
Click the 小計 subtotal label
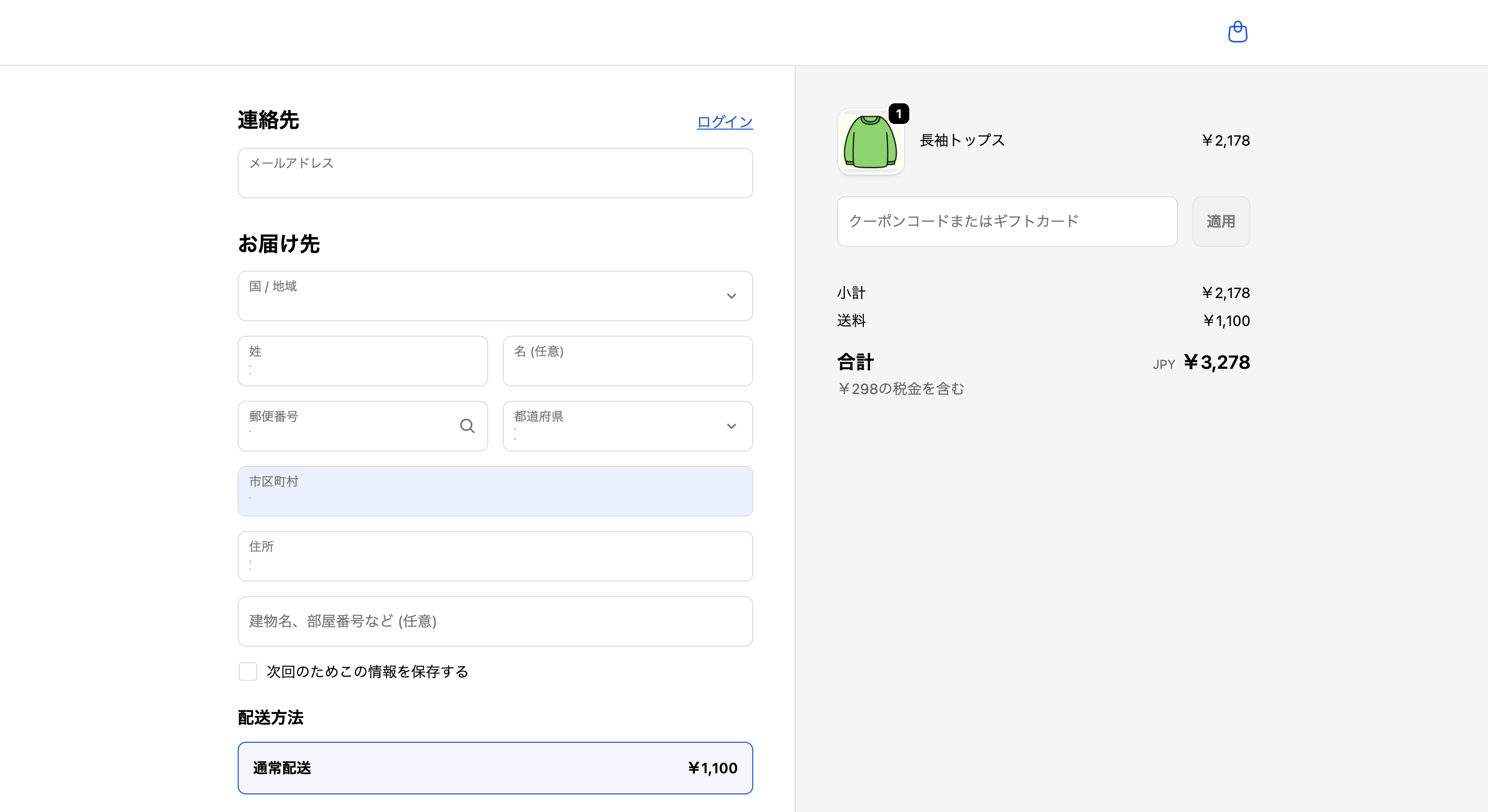tap(851, 293)
